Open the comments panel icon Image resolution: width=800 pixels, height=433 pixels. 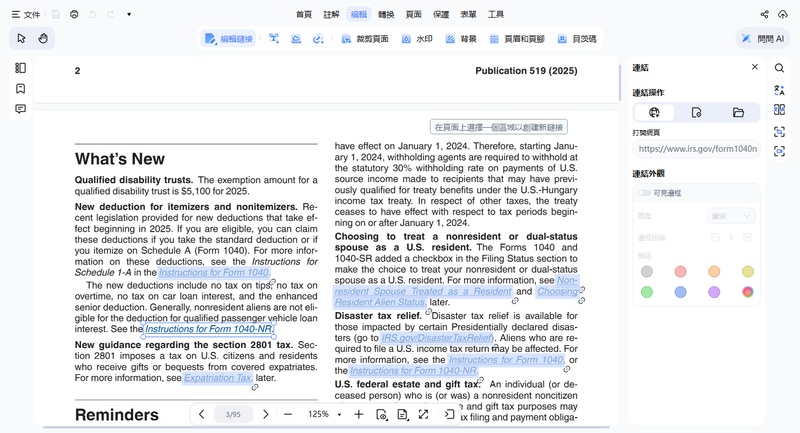20,109
